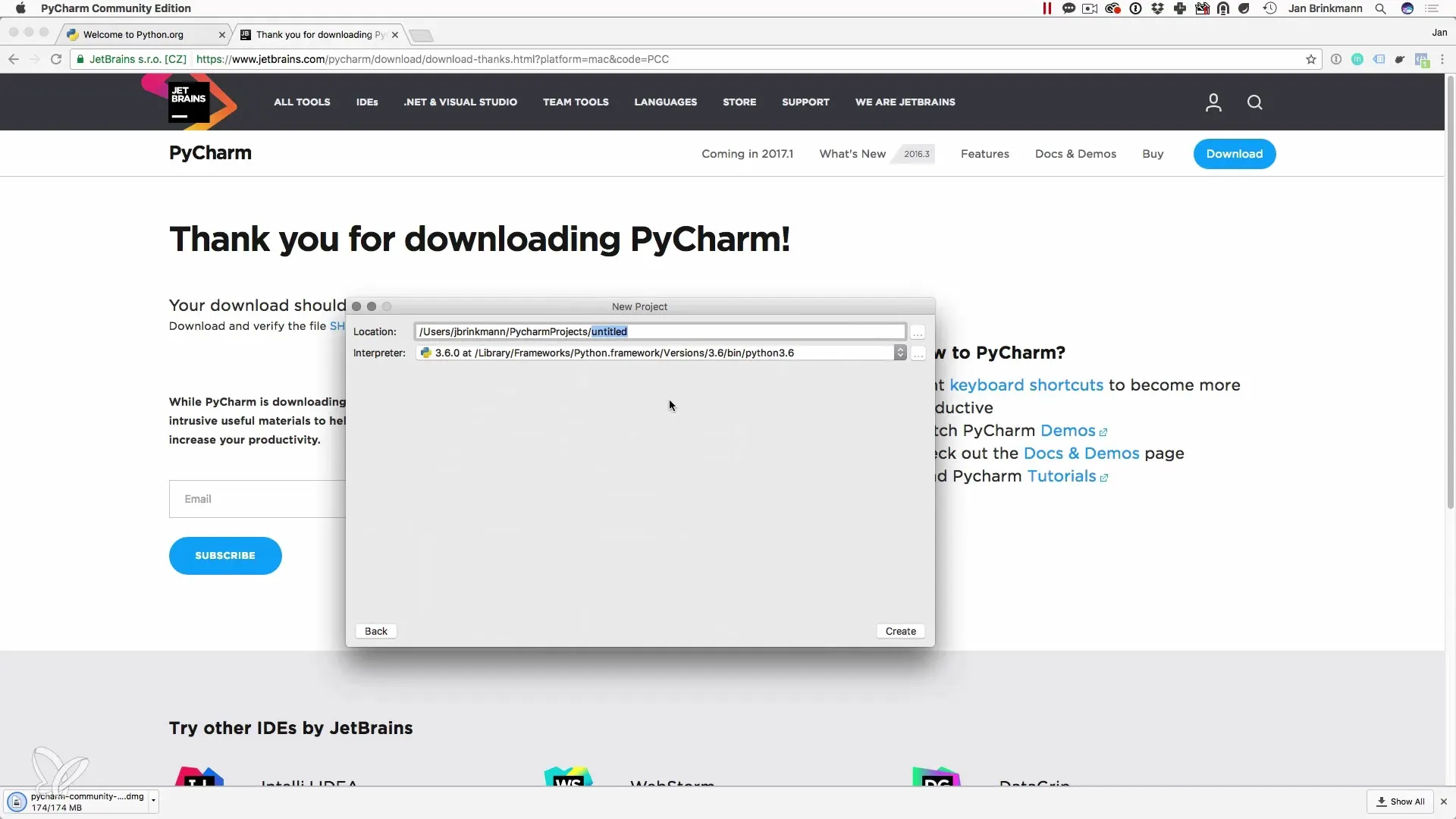Open the Chrome three-dot menu
The width and height of the screenshot is (1456, 819).
1442,59
